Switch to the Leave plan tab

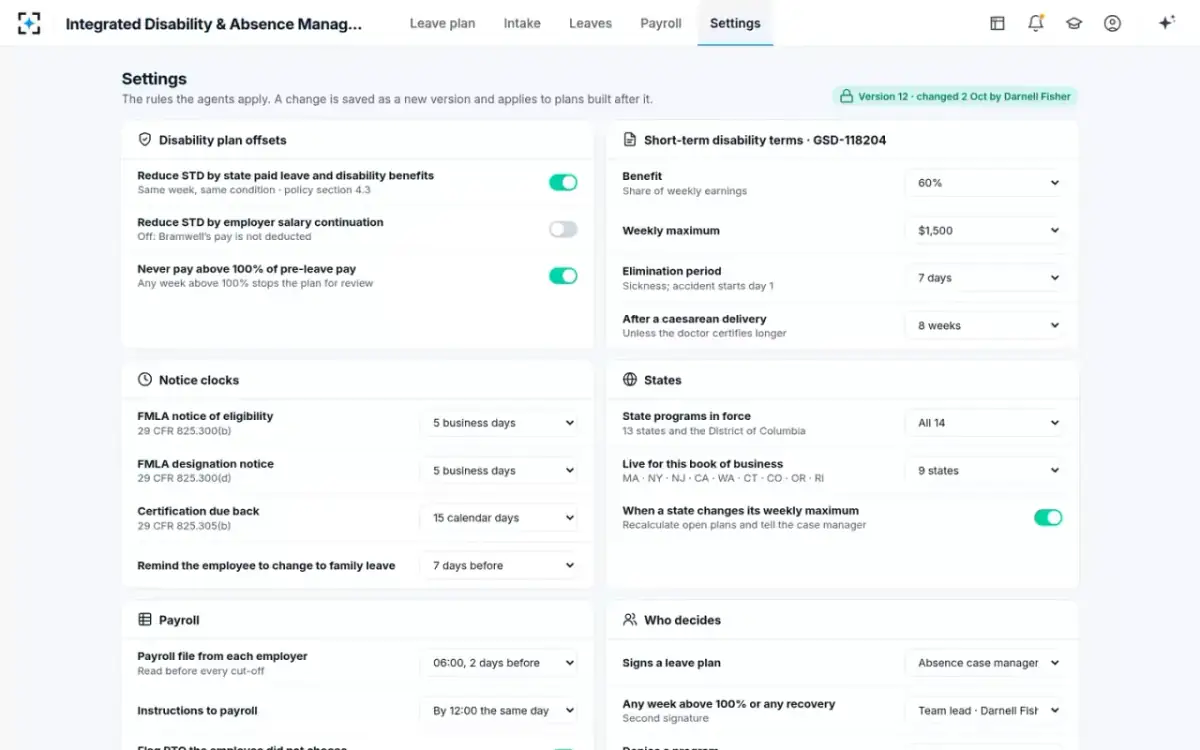click(x=442, y=23)
